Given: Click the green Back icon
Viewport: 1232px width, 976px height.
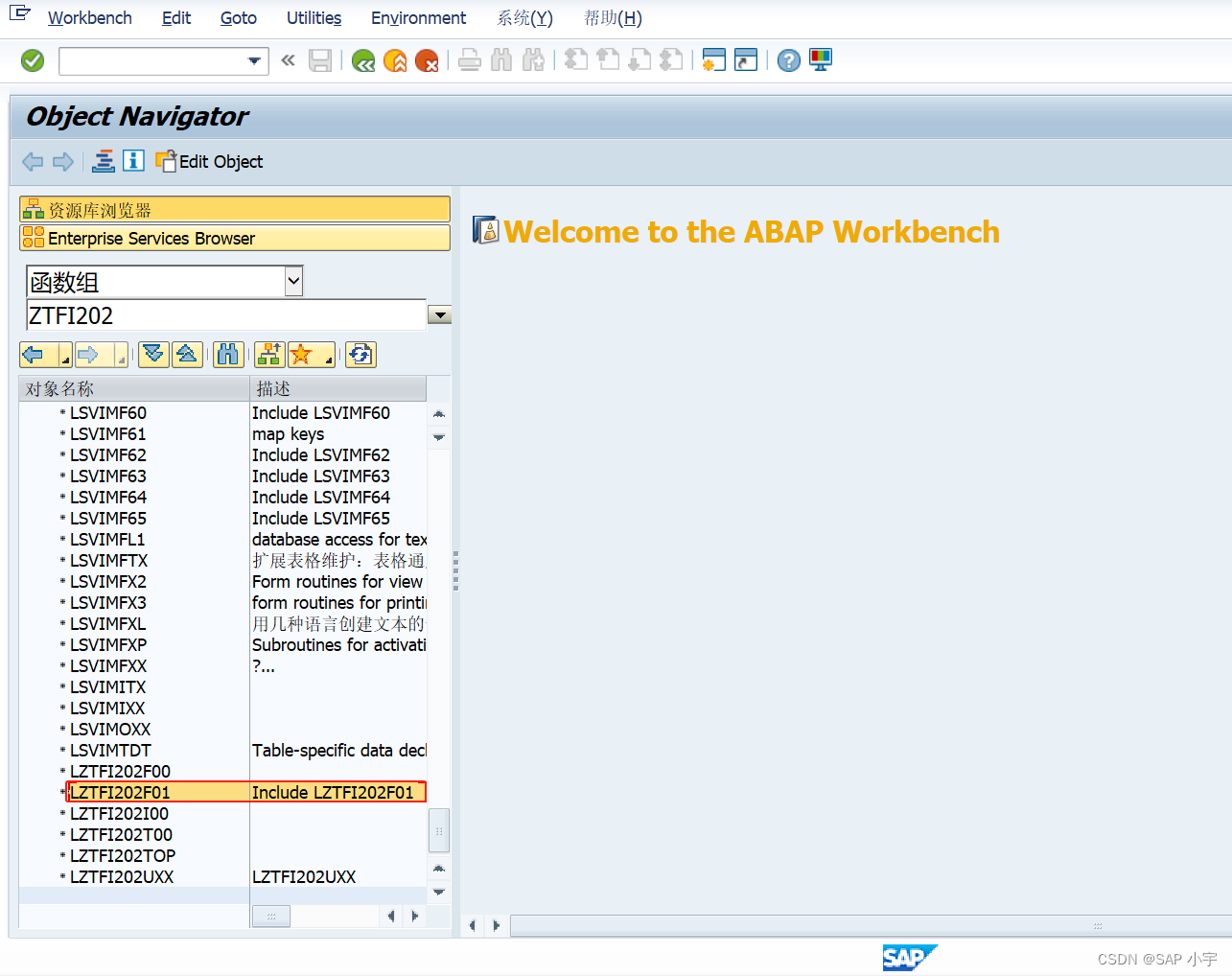Looking at the screenshot, I should pos(363,61).
